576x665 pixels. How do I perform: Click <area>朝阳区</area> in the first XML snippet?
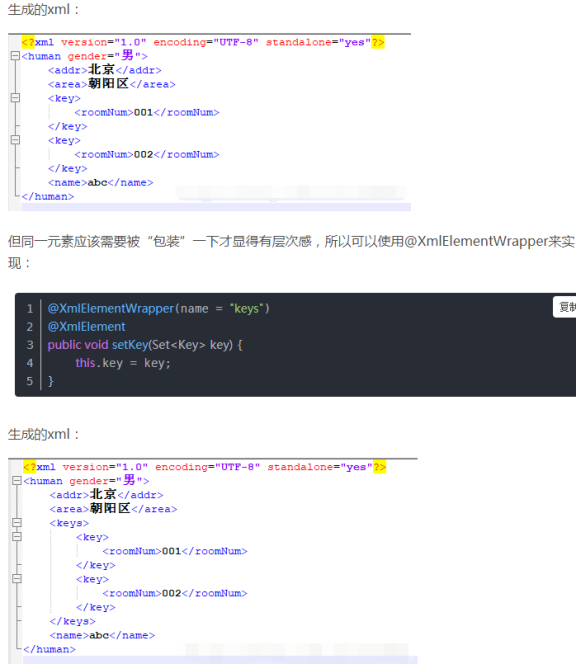click(x=112, y=84)
